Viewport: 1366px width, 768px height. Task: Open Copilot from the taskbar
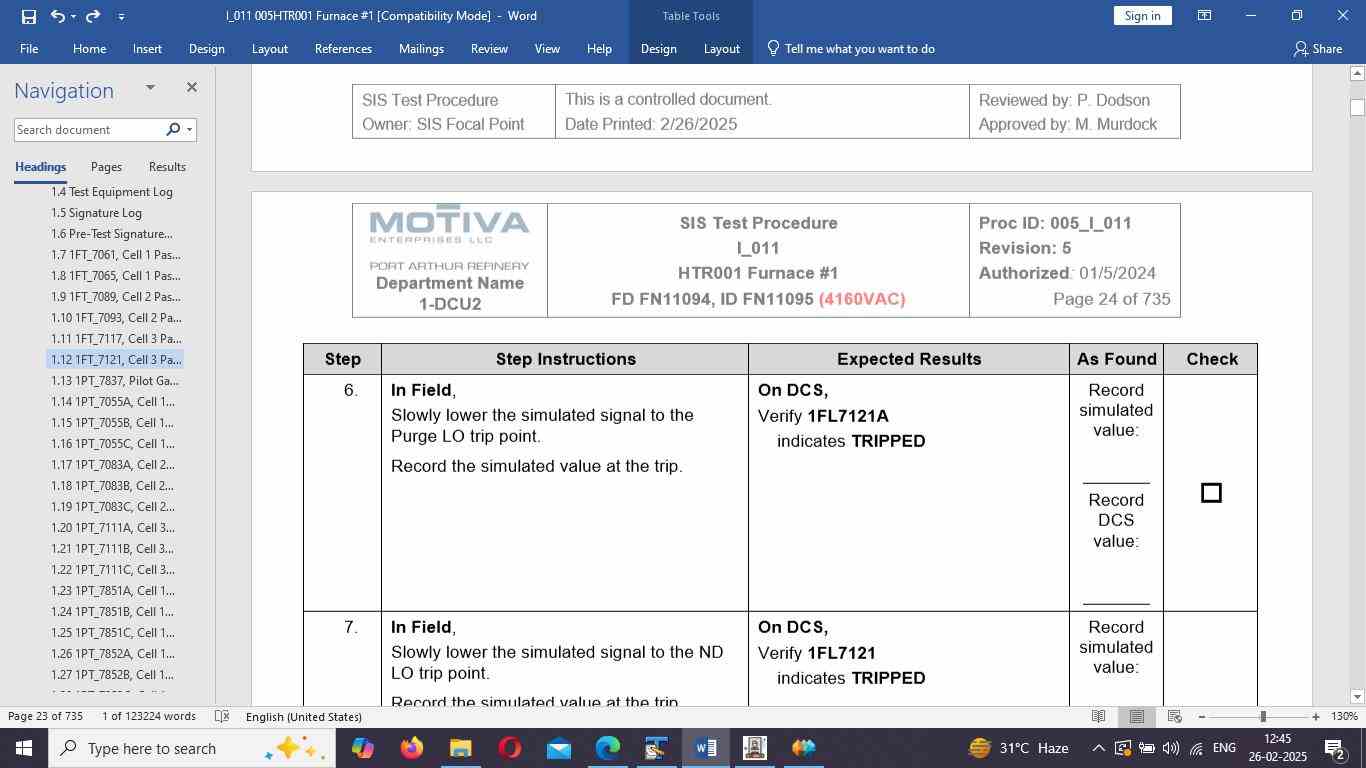[x=362, y=748]
